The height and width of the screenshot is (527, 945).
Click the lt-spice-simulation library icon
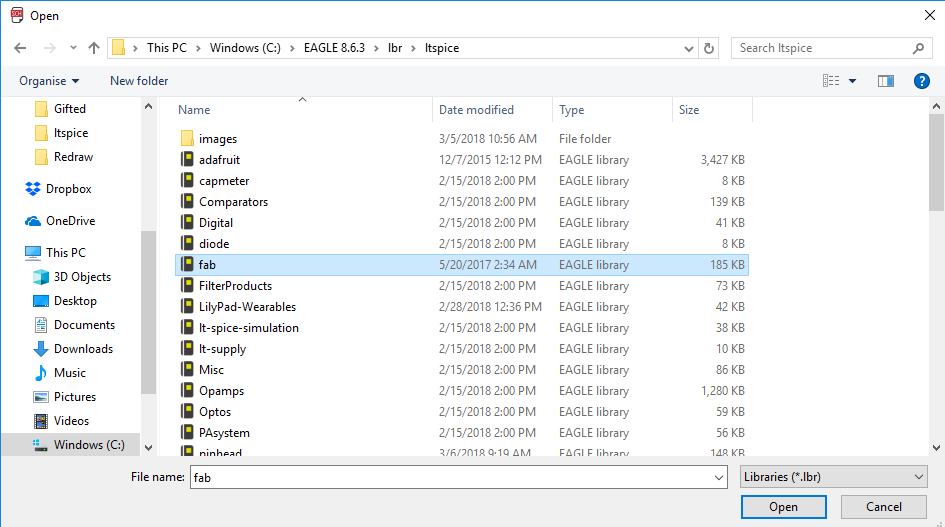click(187, 328)
